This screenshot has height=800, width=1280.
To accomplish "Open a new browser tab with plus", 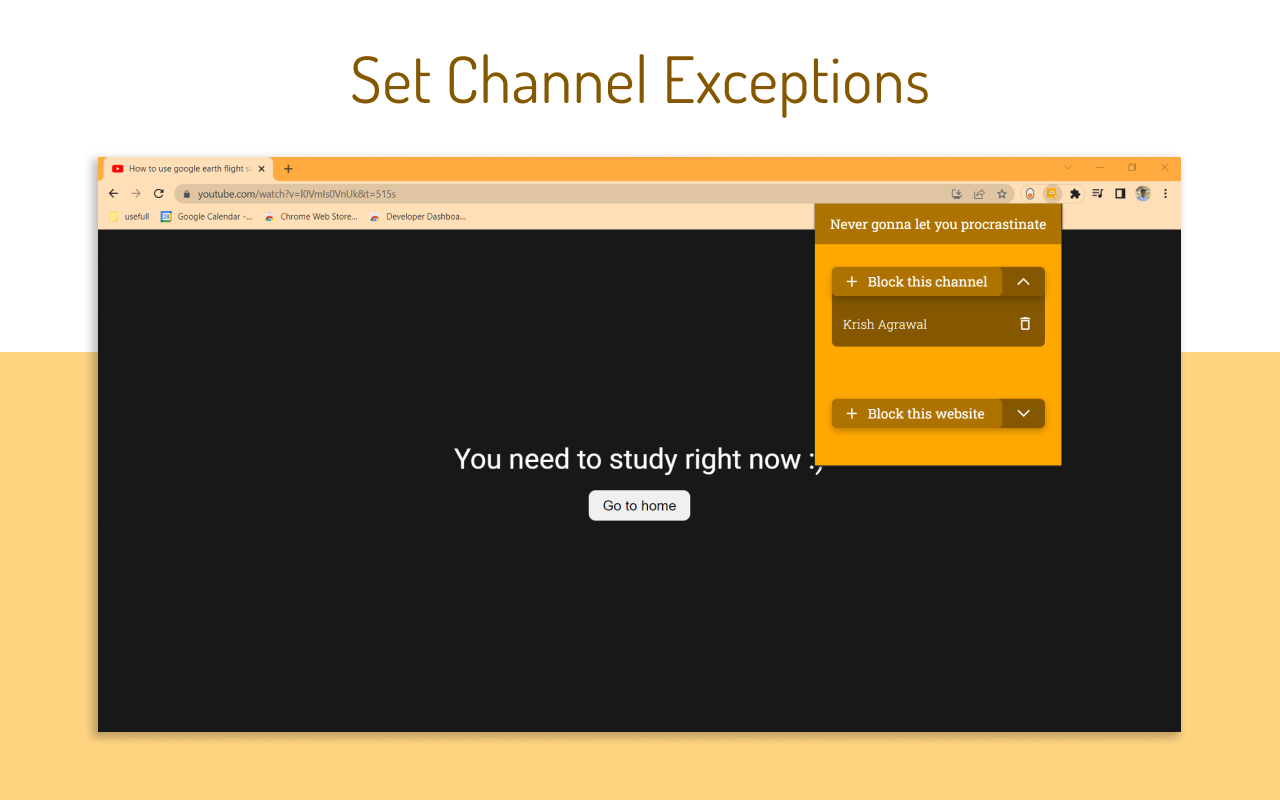I will coord(288,169).
